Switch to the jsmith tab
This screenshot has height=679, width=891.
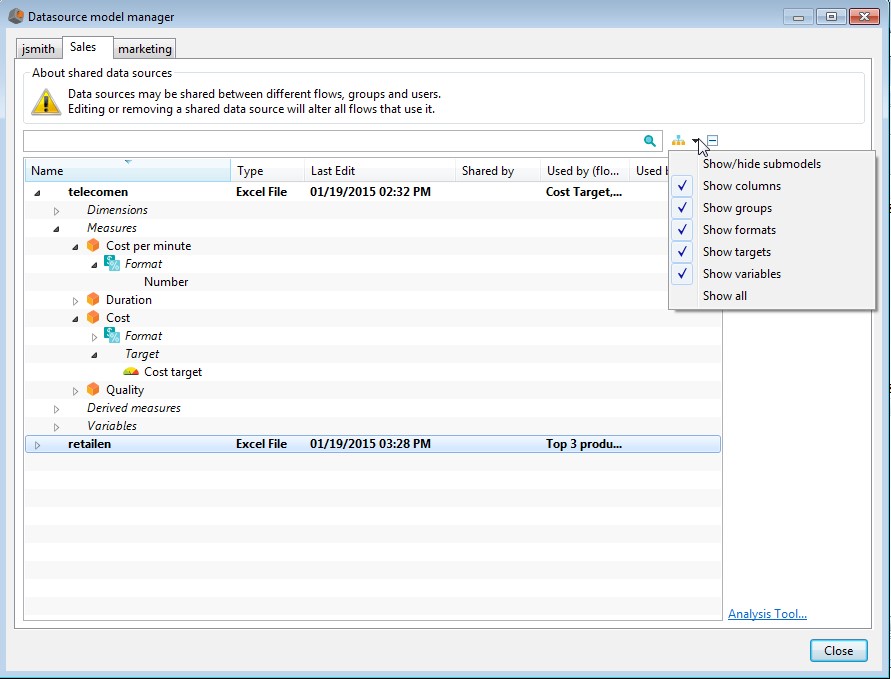click(39, 49)
